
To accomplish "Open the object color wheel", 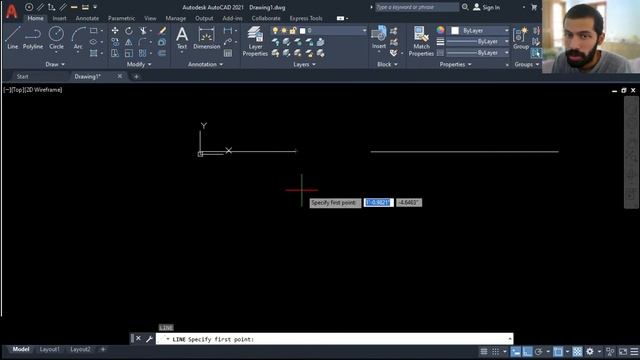I will [x=440, y=30].
